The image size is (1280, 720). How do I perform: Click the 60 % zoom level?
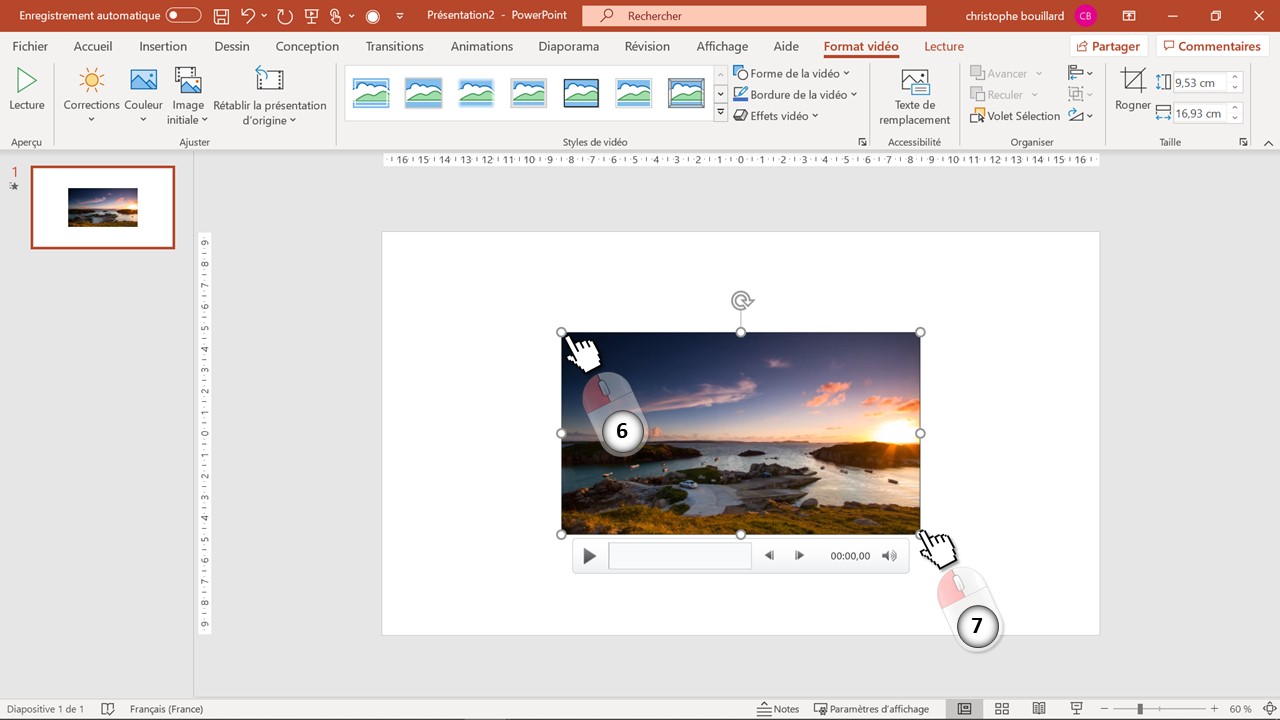point(1240,709)
